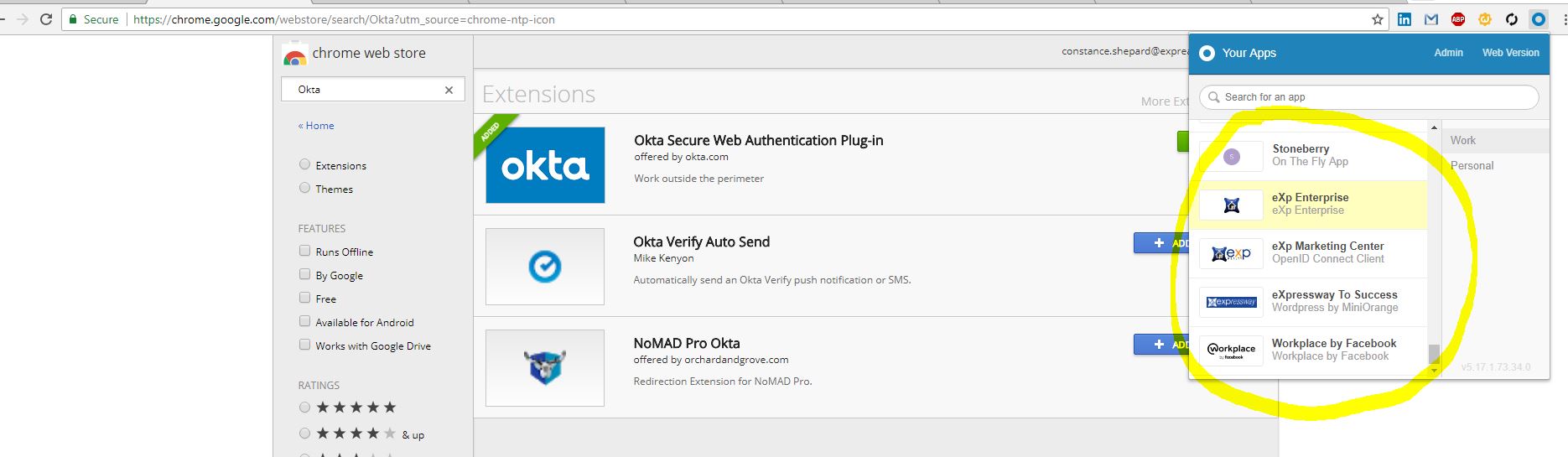Viewport: 1568px width, 457px height.
Task: Click the 'On The Fly App' subtitle
Action: [x=1310, y=162]
